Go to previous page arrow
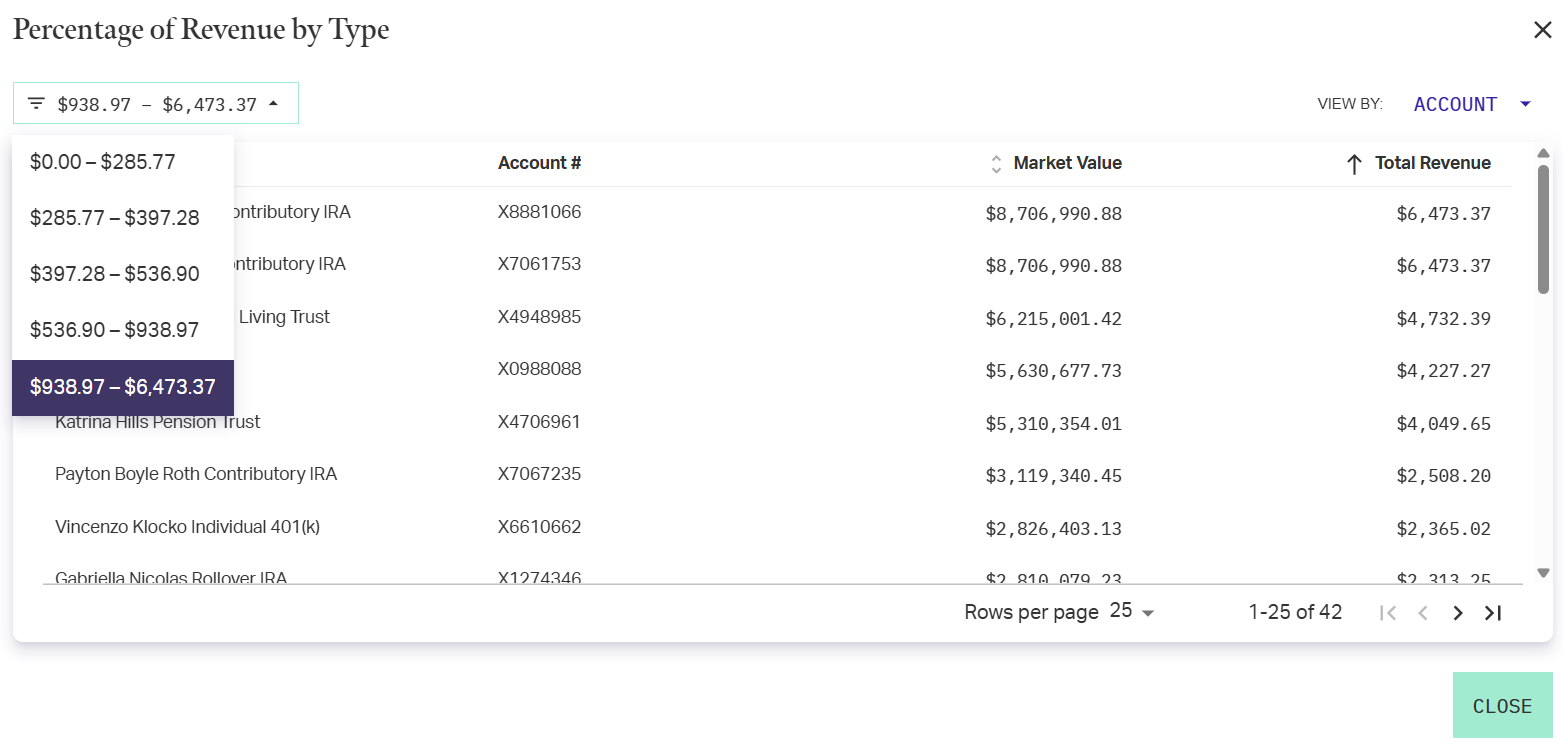This screenshot has width=1563, height=746. pos(1422,613)
